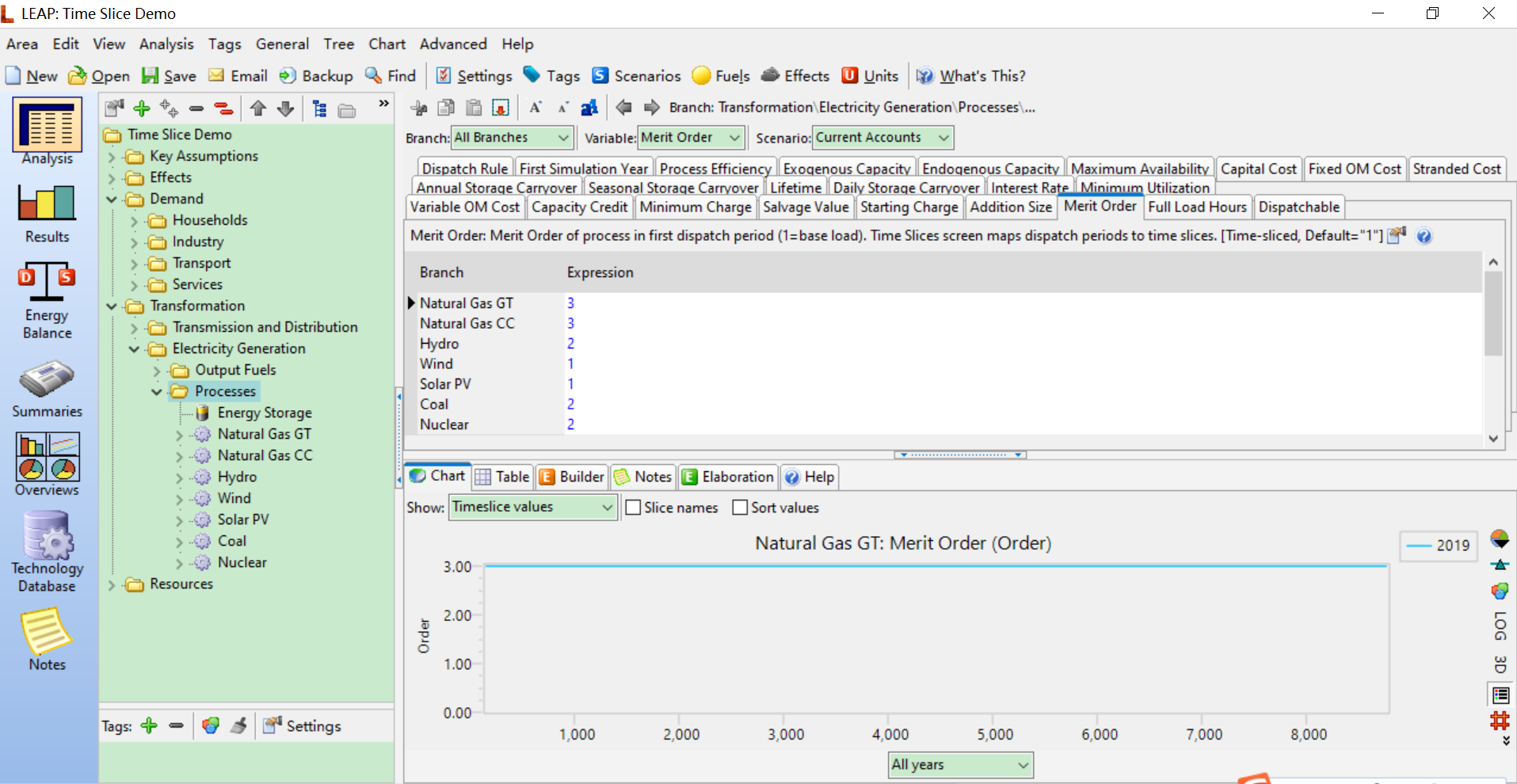Toggle chart legend visibility
This screenshot has height=784, width=1517.
point(1500,695)
